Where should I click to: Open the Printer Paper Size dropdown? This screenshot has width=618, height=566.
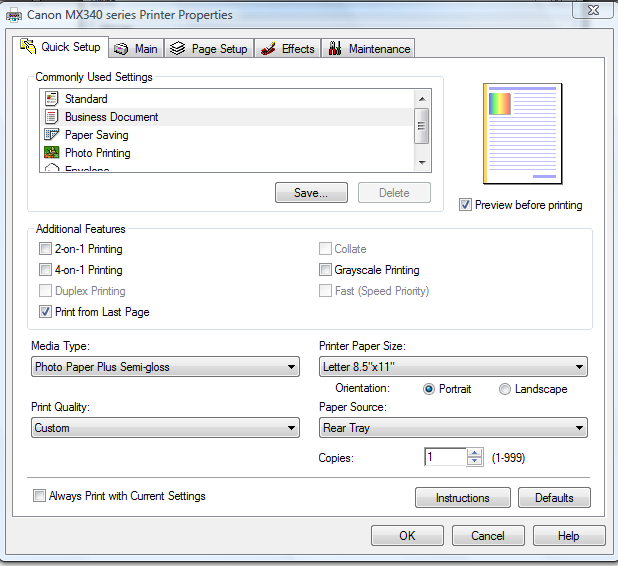[x=453, y=367]
